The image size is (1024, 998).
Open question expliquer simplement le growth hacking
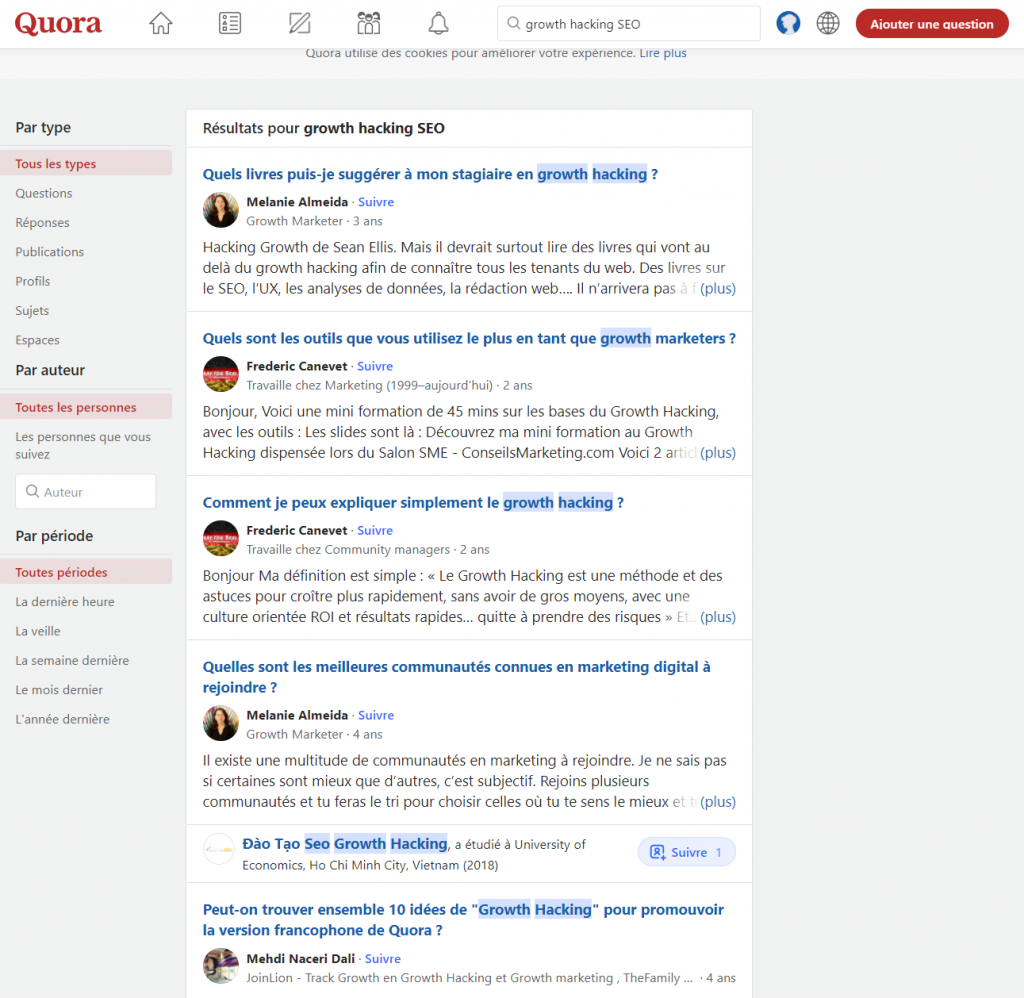[x=413, y=502]
